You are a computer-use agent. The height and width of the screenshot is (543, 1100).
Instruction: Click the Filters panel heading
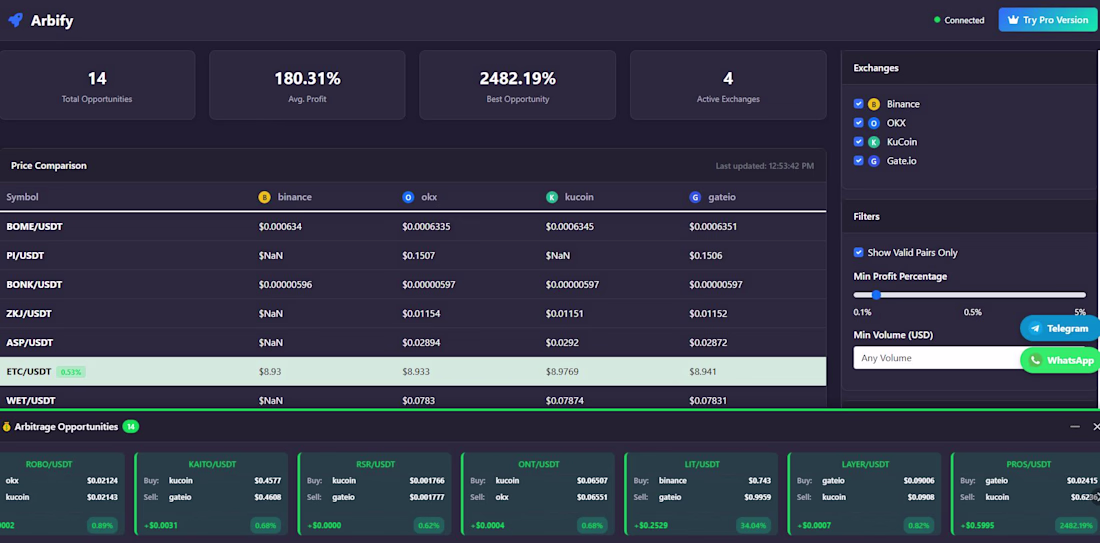pos(866,217)
